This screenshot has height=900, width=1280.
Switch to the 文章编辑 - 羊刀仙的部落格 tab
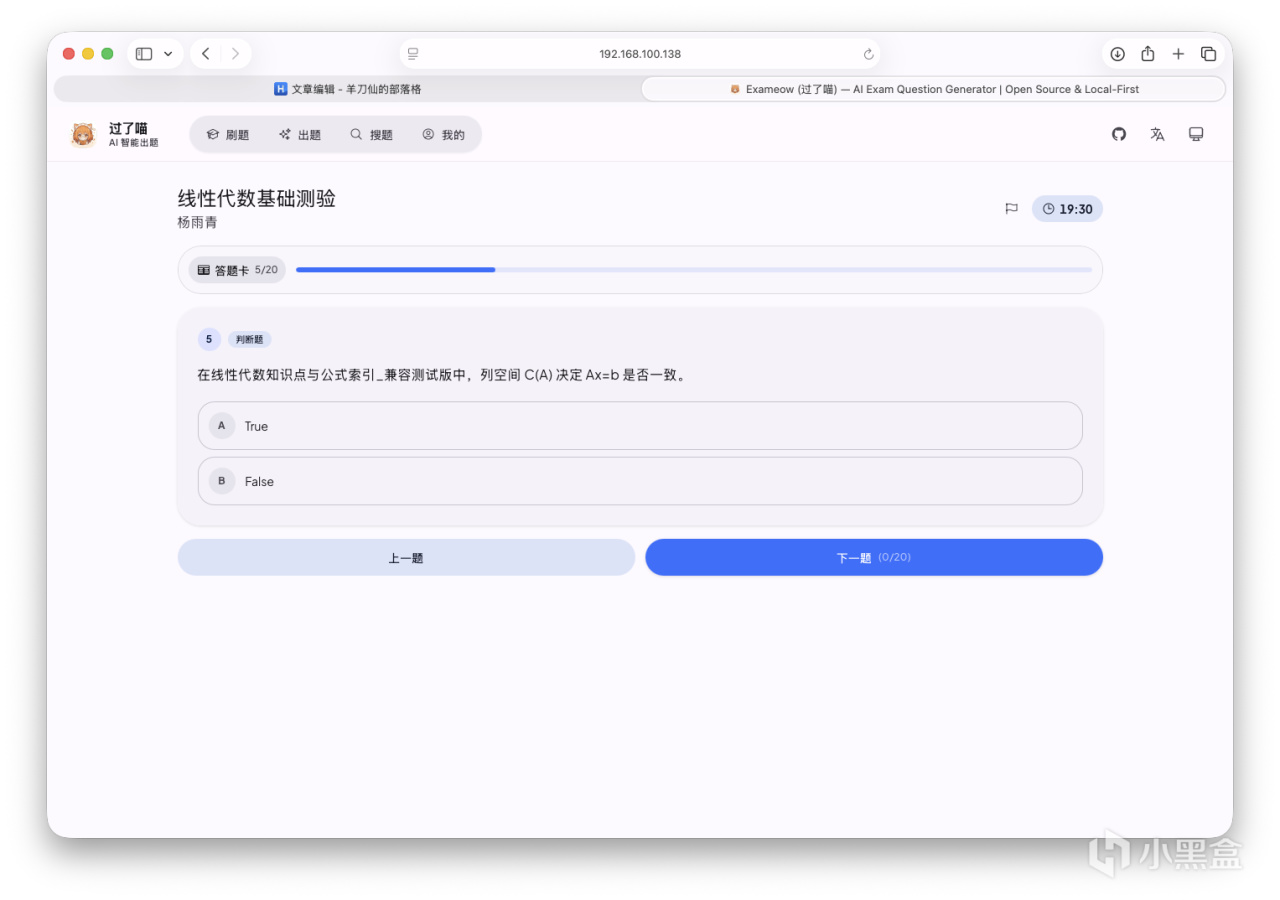tap(347, 89)
